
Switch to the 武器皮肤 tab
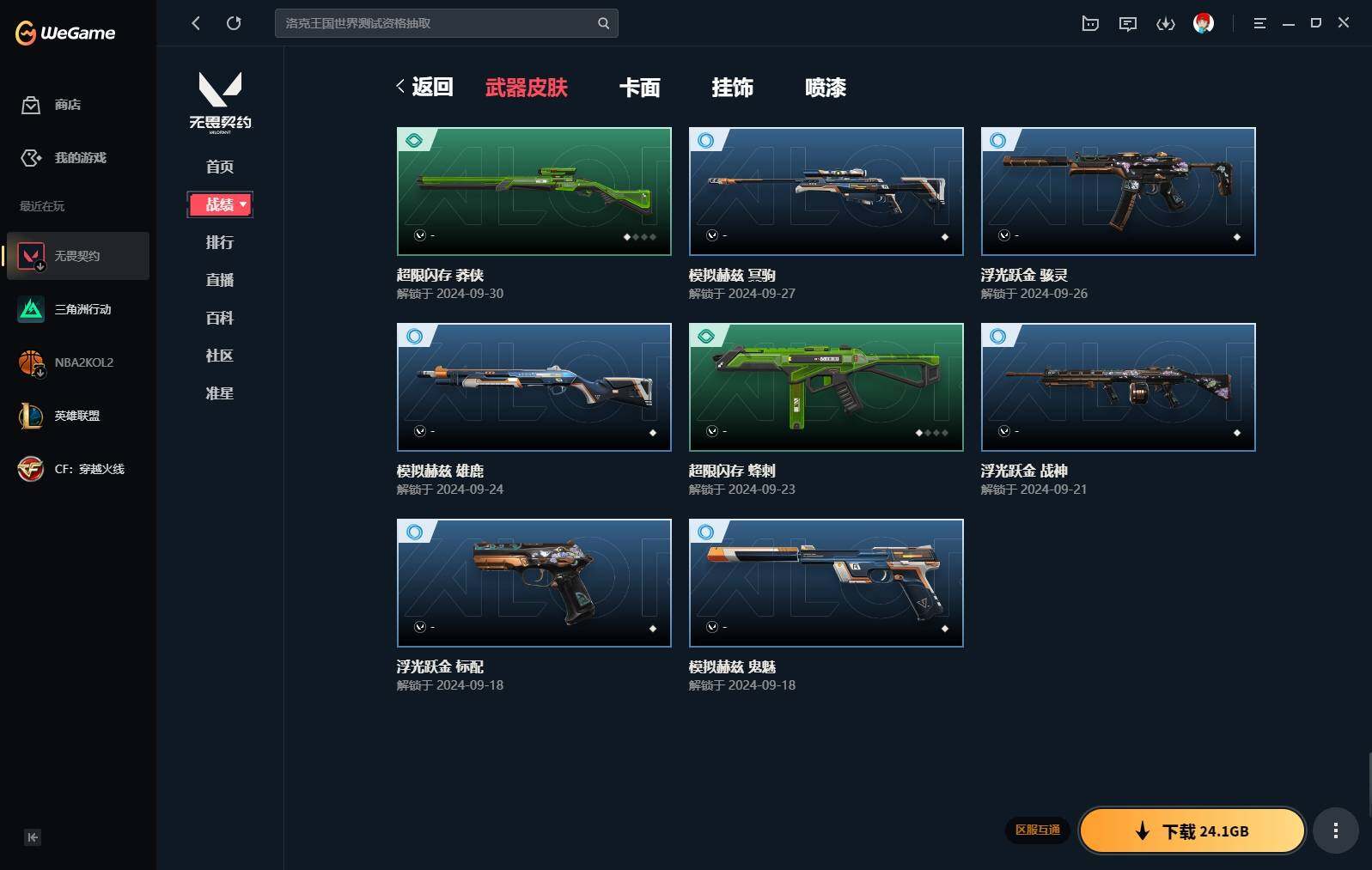point(527,88)
